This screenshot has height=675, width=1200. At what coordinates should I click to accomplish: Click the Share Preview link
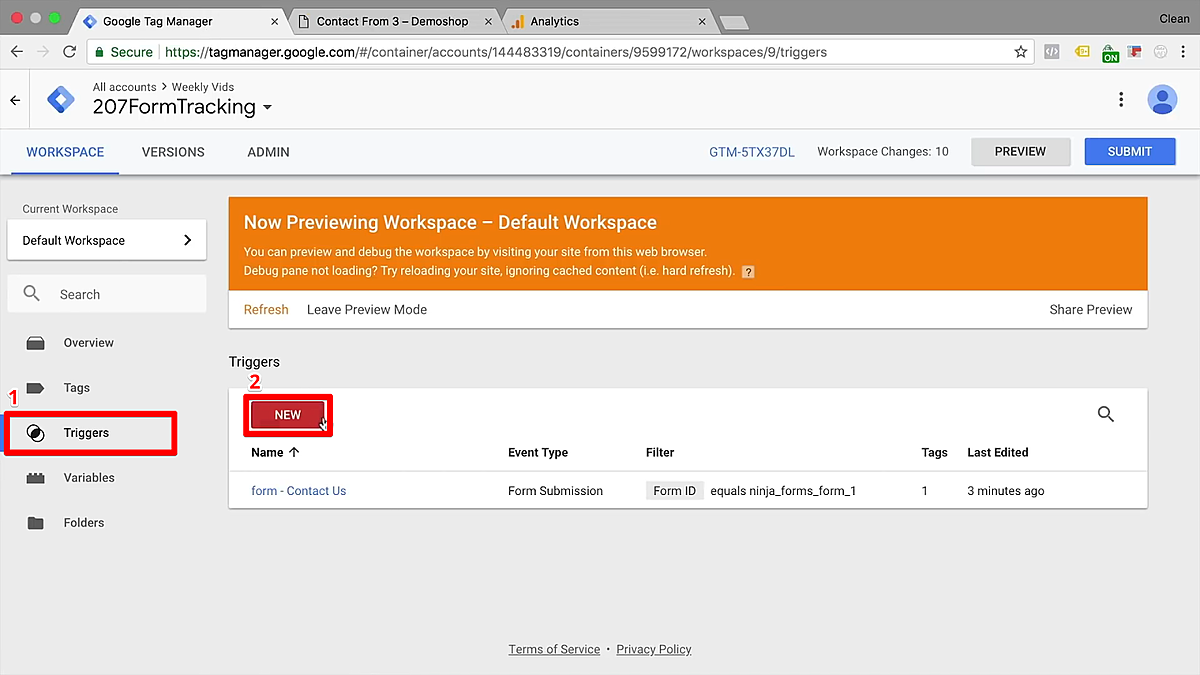tap(1091, 310)
